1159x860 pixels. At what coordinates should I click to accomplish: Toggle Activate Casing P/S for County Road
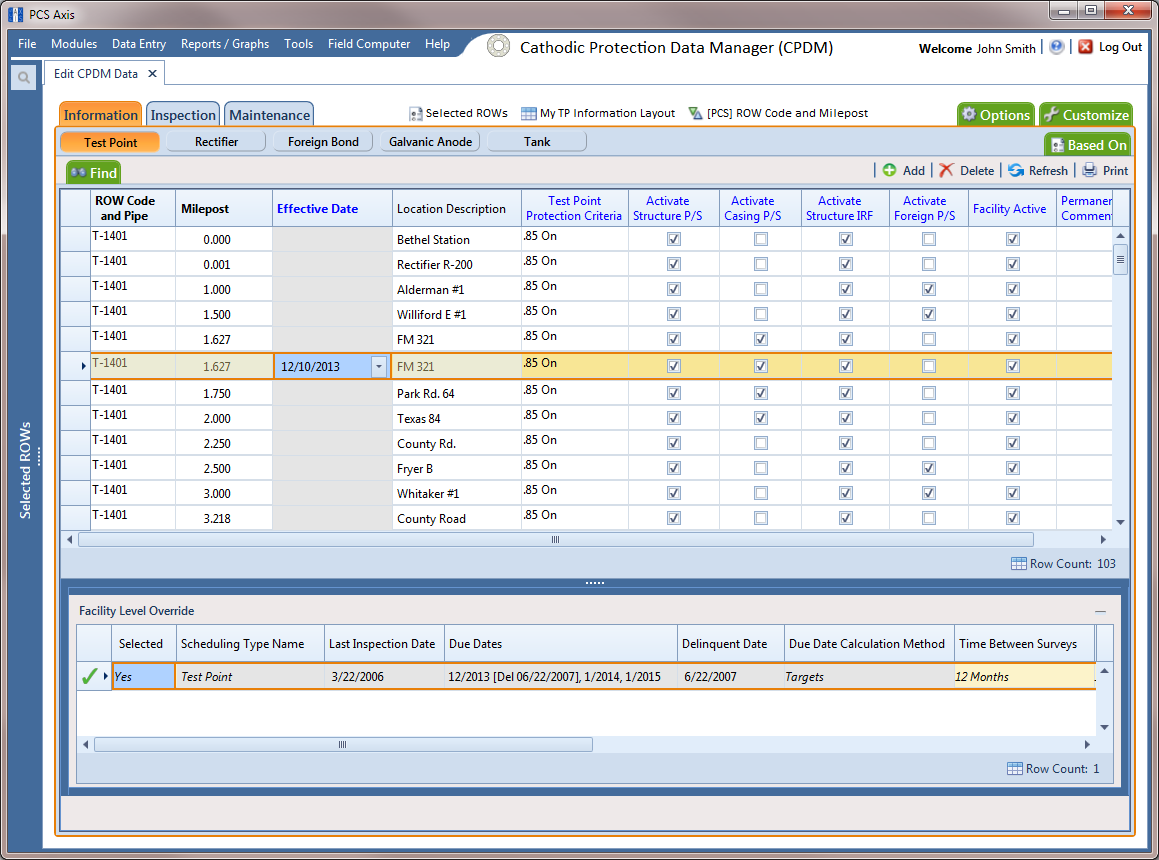pos(761,518)
